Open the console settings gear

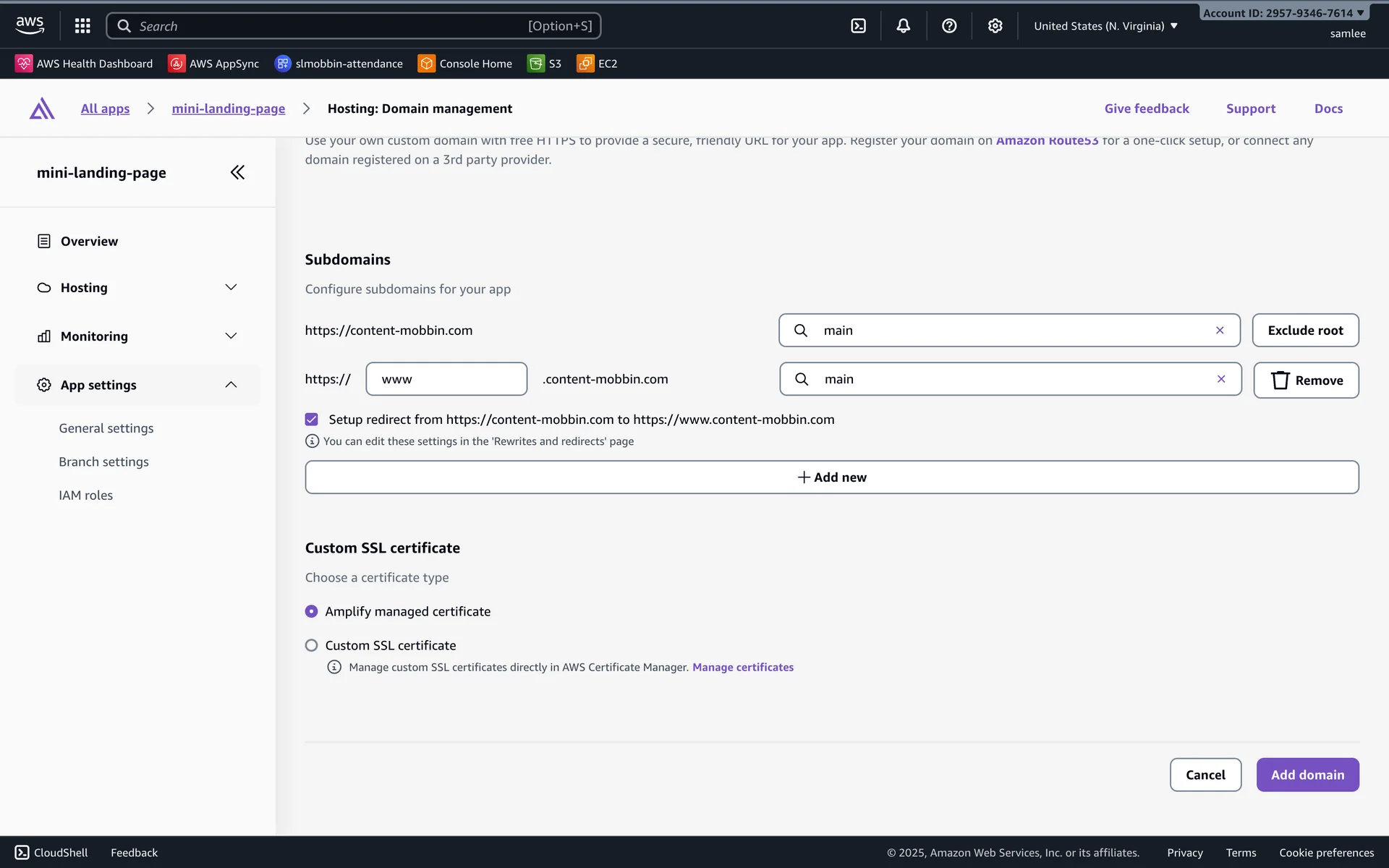tap(995, 26)
